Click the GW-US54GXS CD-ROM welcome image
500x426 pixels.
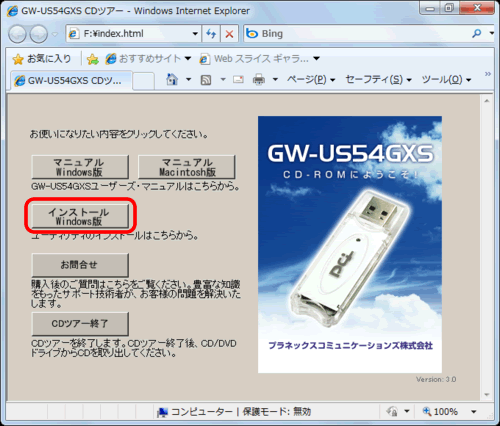350,244
